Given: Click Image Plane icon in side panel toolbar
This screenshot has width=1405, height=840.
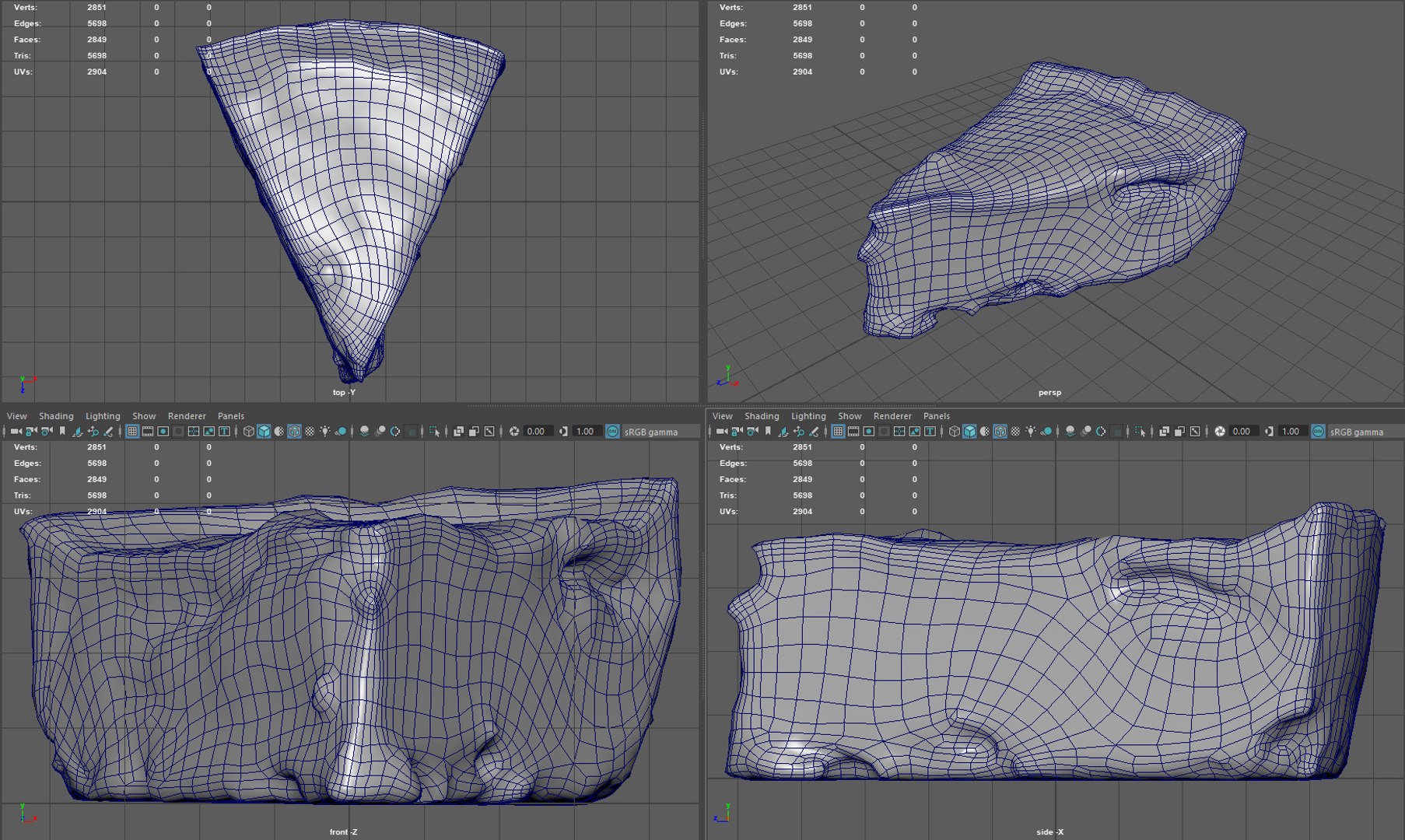Looking at the screenshot, I should click(x=783, y=432).
